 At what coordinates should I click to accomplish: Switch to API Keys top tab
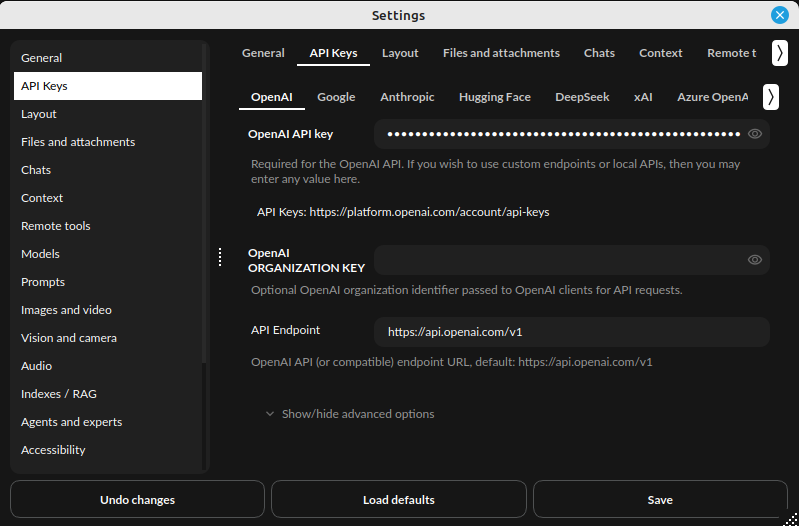point(333,53)
